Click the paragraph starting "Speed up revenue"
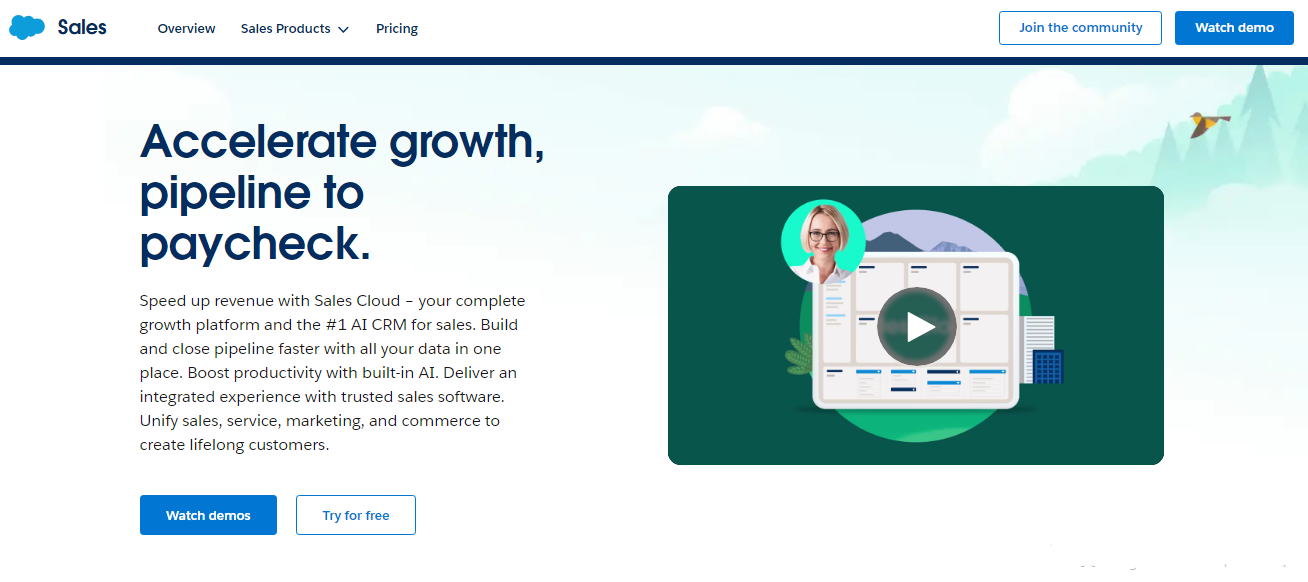Image resolution: width=1308 pixels, height=582 pixels. [x=332, y=373]
